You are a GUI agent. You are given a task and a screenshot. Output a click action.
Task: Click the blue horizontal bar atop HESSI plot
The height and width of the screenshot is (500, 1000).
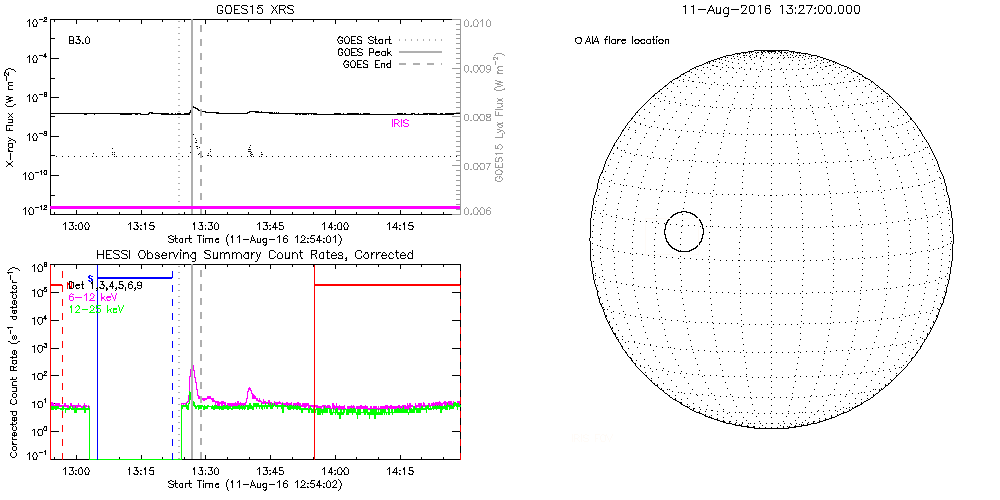[x=134, y=277]
